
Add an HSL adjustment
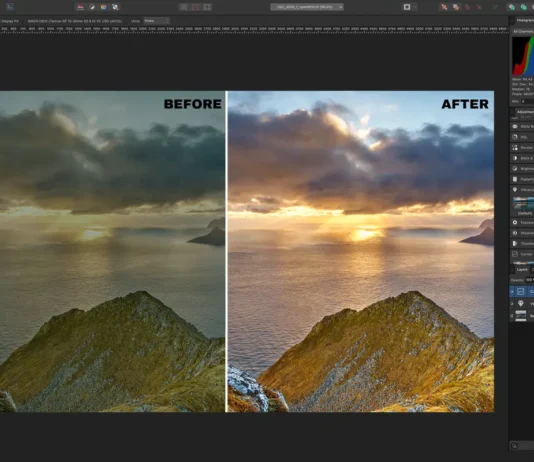(x=522, y=137)
